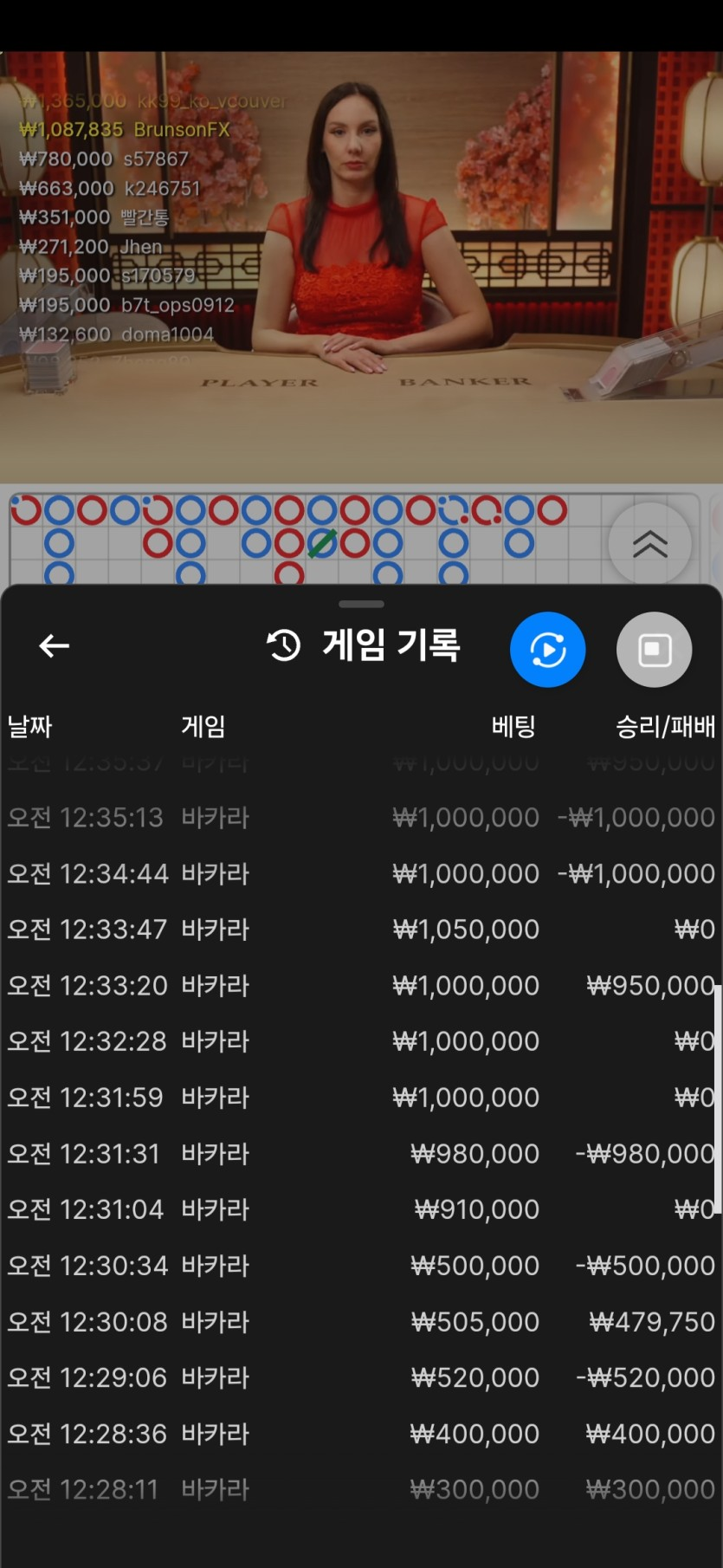The height and width of the screenshot is (1568, 723).
Task: Select the ₩910,000 bet amount
Action: [x=476, y=1209]
